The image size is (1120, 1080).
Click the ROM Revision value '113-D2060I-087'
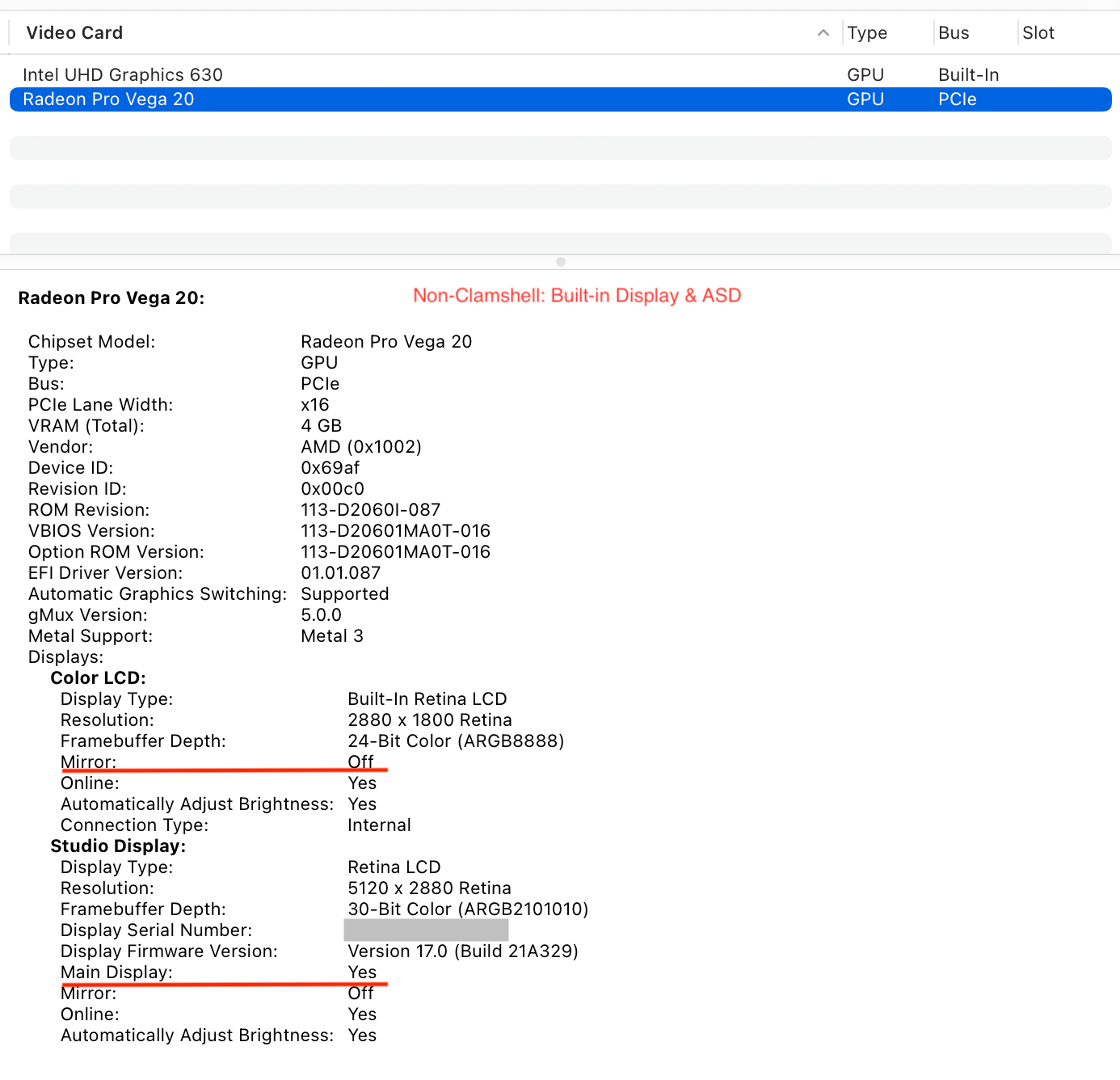point(371,510)
